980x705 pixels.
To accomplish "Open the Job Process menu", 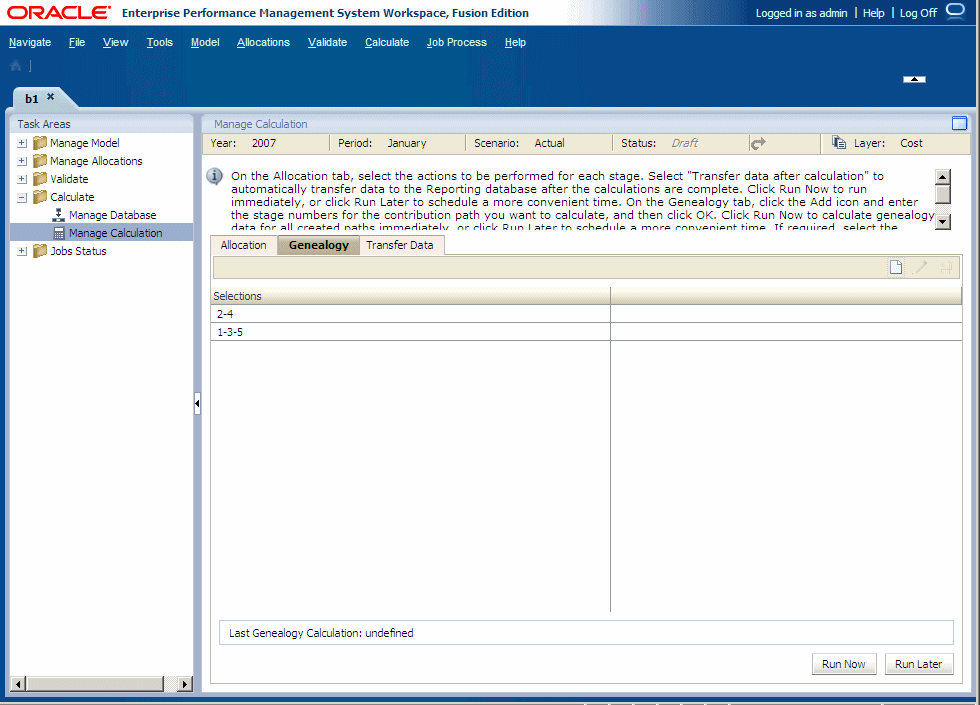I will tap(456, 42).
